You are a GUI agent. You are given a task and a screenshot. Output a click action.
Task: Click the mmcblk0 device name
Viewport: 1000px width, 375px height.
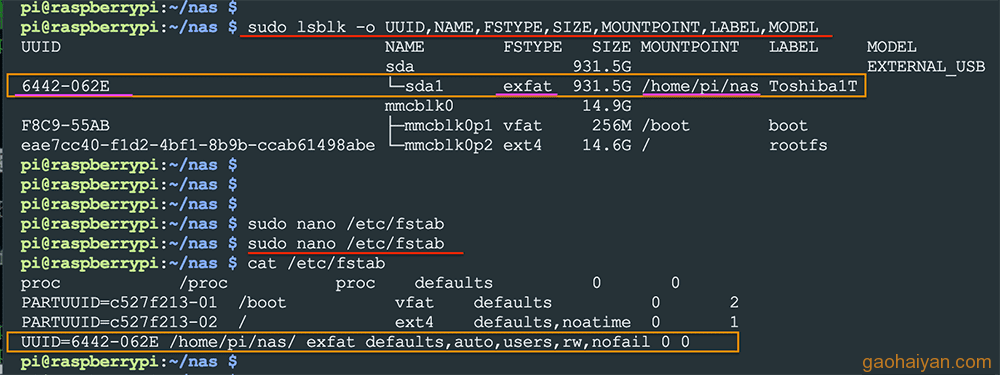point(420,106)
